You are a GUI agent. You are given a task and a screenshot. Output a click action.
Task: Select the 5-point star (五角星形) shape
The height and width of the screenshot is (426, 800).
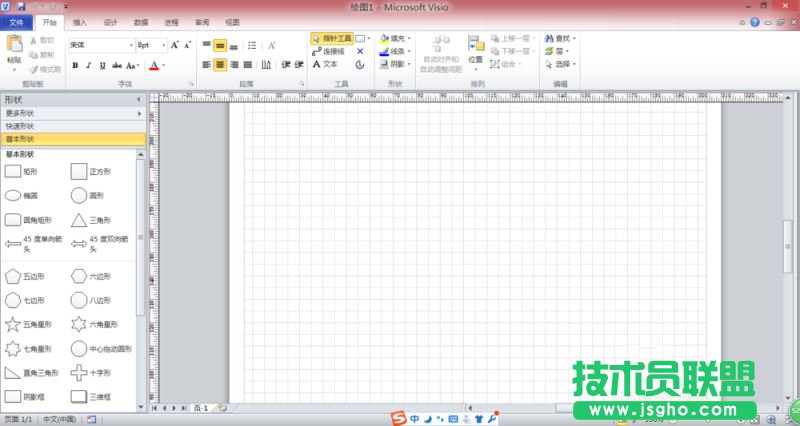(x=29, y=324)
